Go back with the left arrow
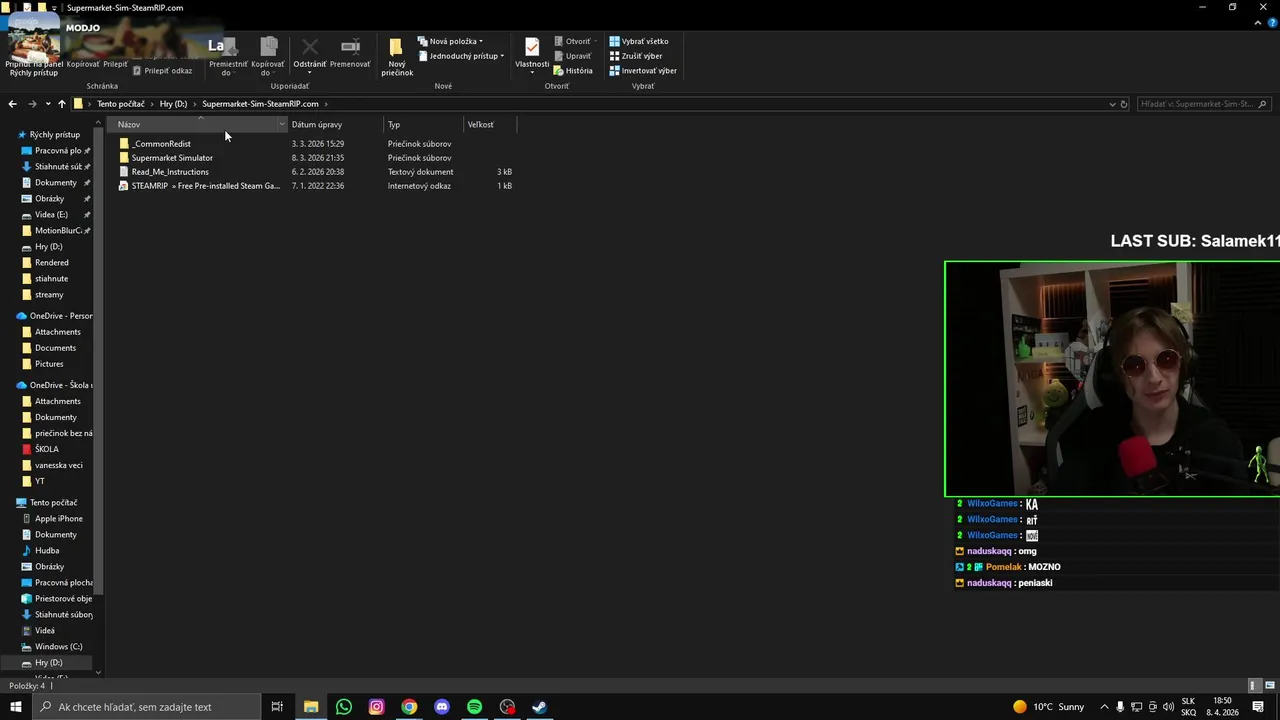 (13, 104)
